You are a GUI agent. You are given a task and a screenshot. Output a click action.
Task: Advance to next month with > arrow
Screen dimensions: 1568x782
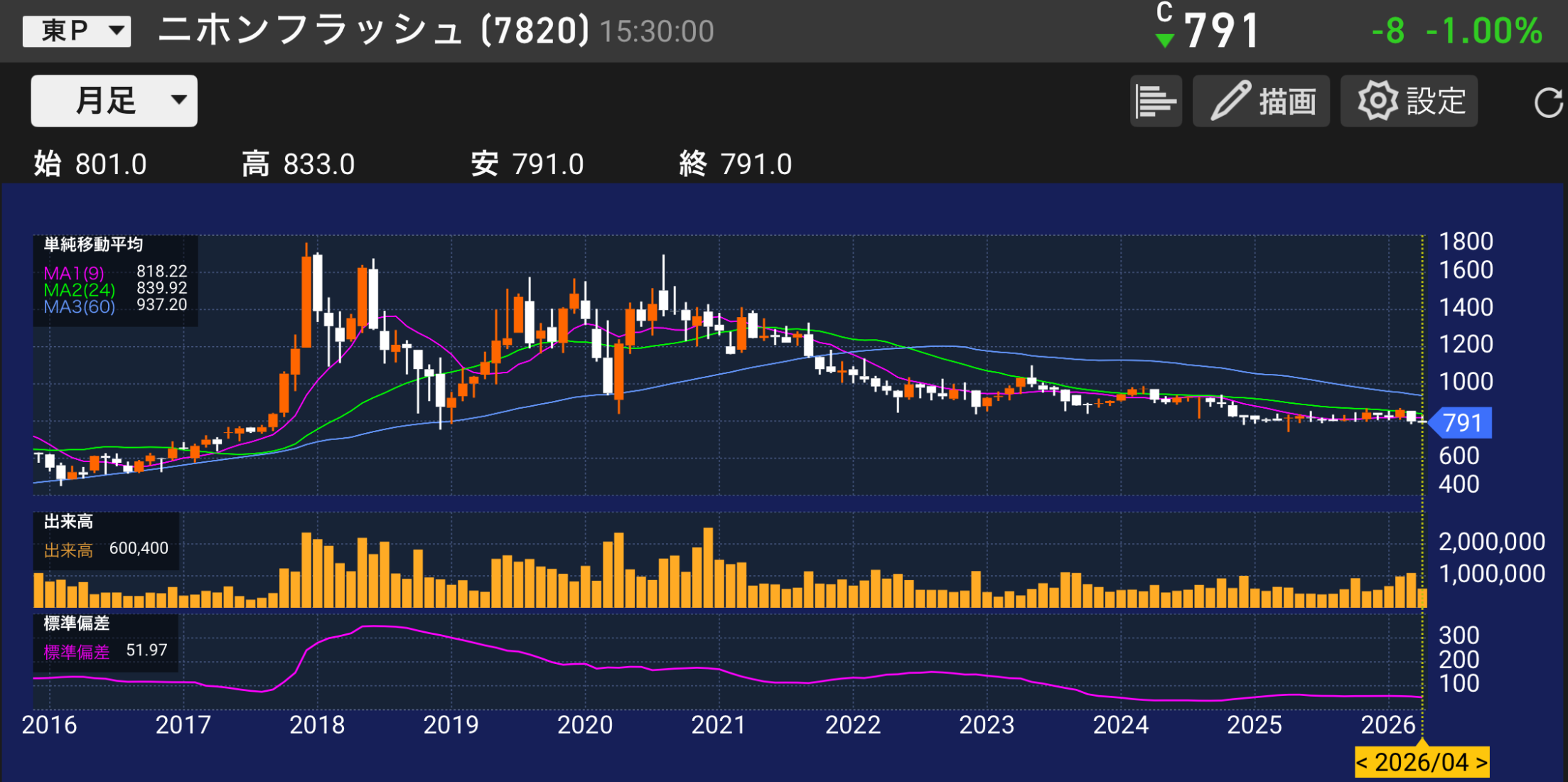[x=1481, y=762]
